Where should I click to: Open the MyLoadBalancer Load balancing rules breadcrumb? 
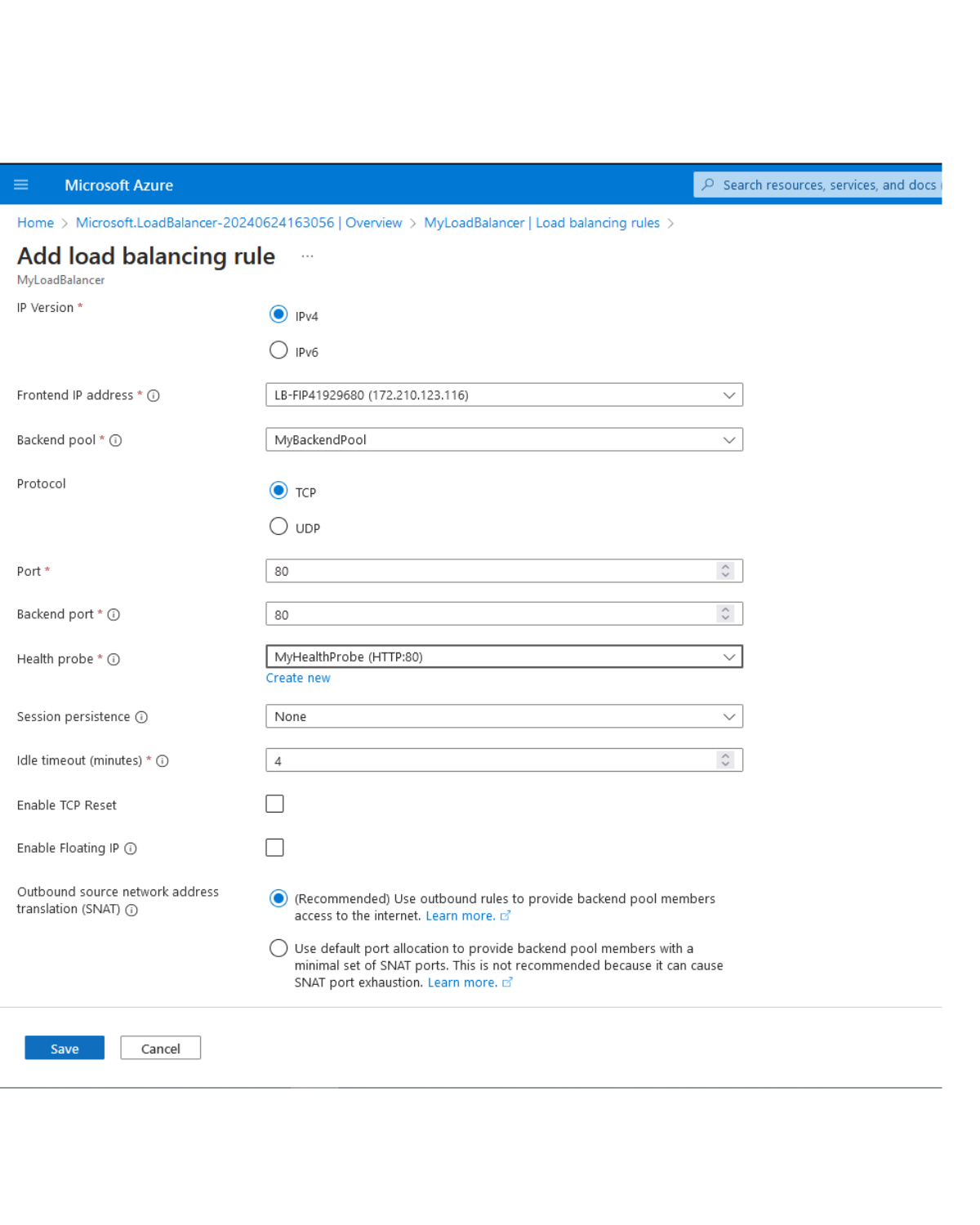(x=541, y=223)
